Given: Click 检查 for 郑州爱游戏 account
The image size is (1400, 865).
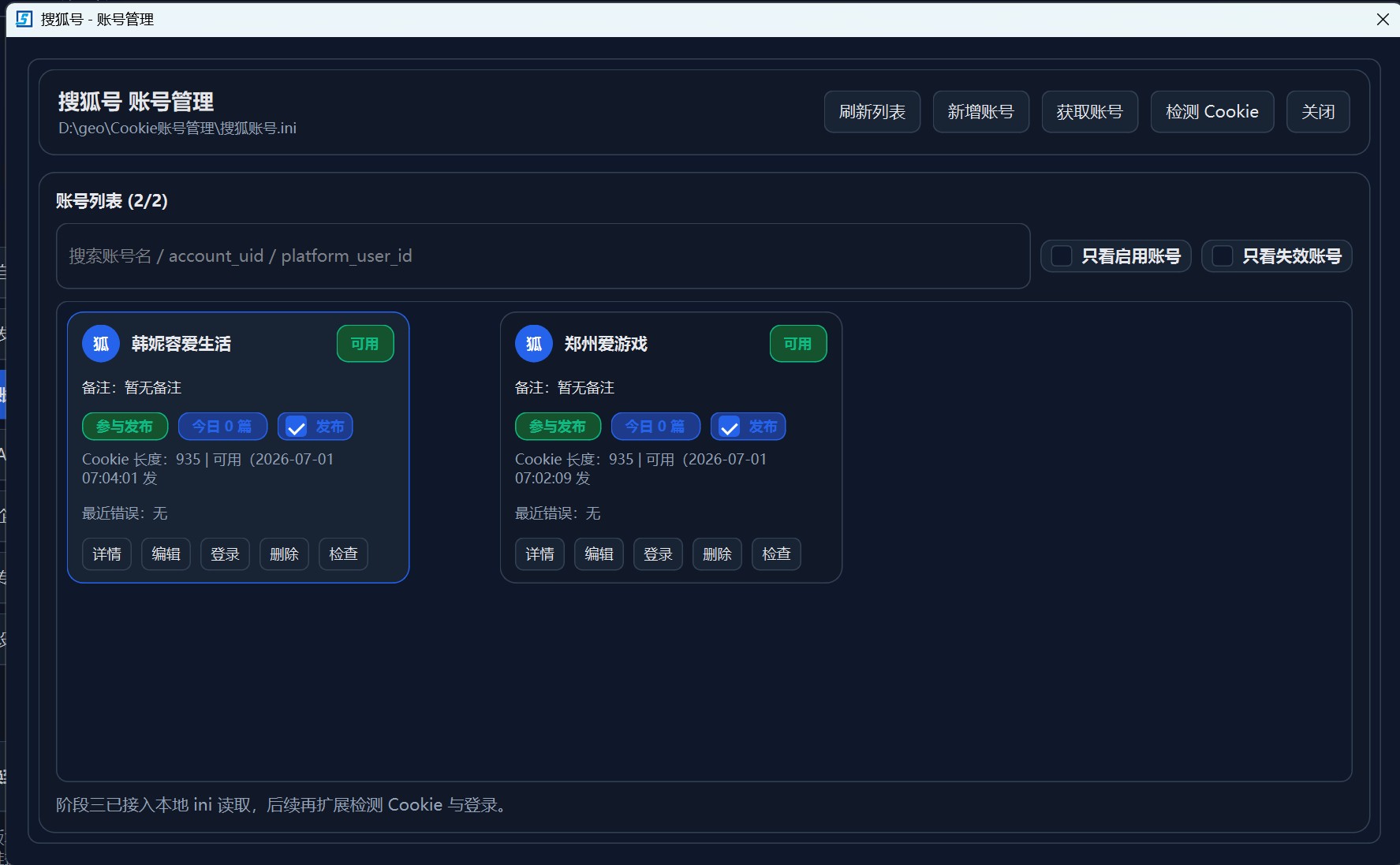Looking at the screenshot, I should pos(776,554).
